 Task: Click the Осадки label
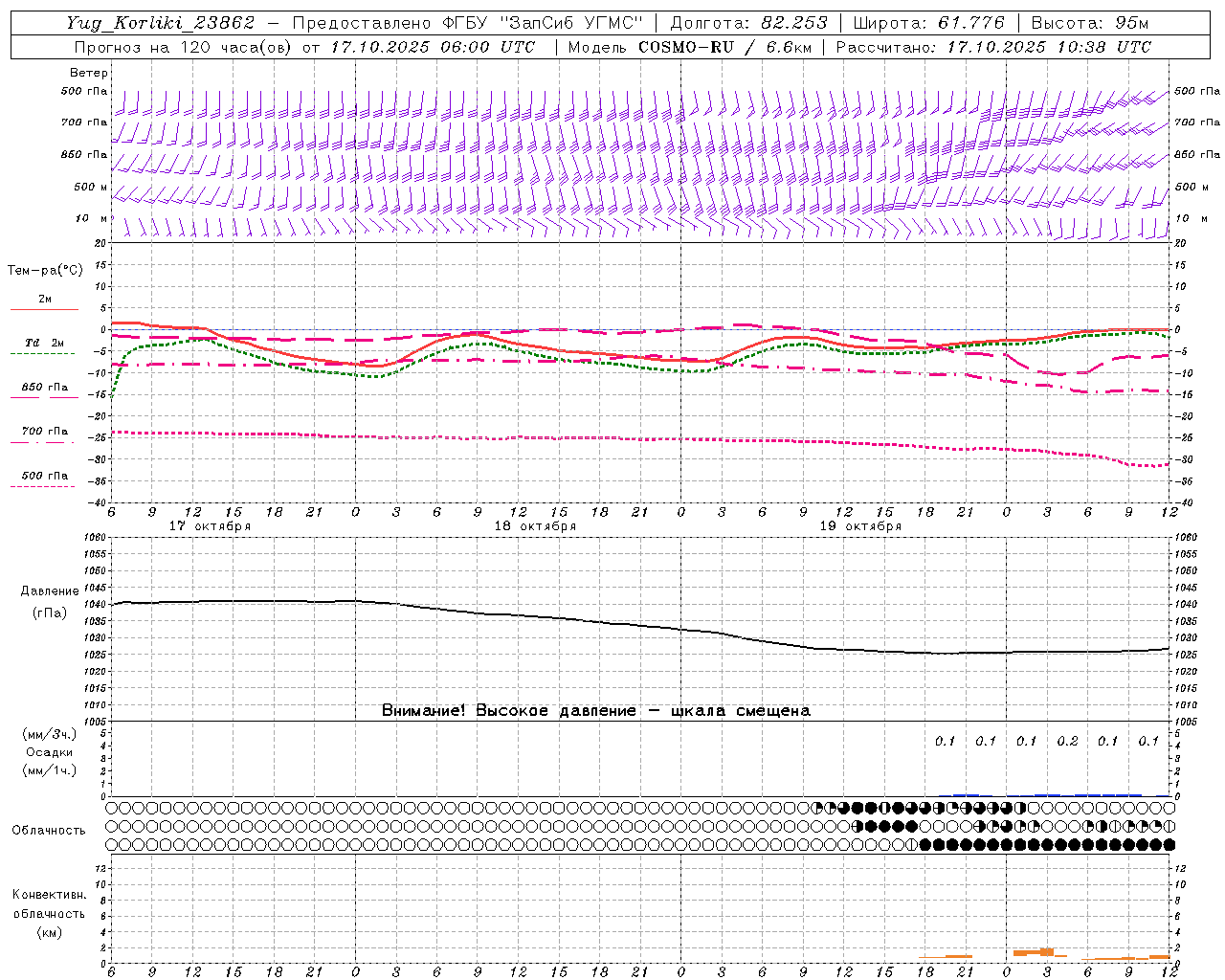49,752
